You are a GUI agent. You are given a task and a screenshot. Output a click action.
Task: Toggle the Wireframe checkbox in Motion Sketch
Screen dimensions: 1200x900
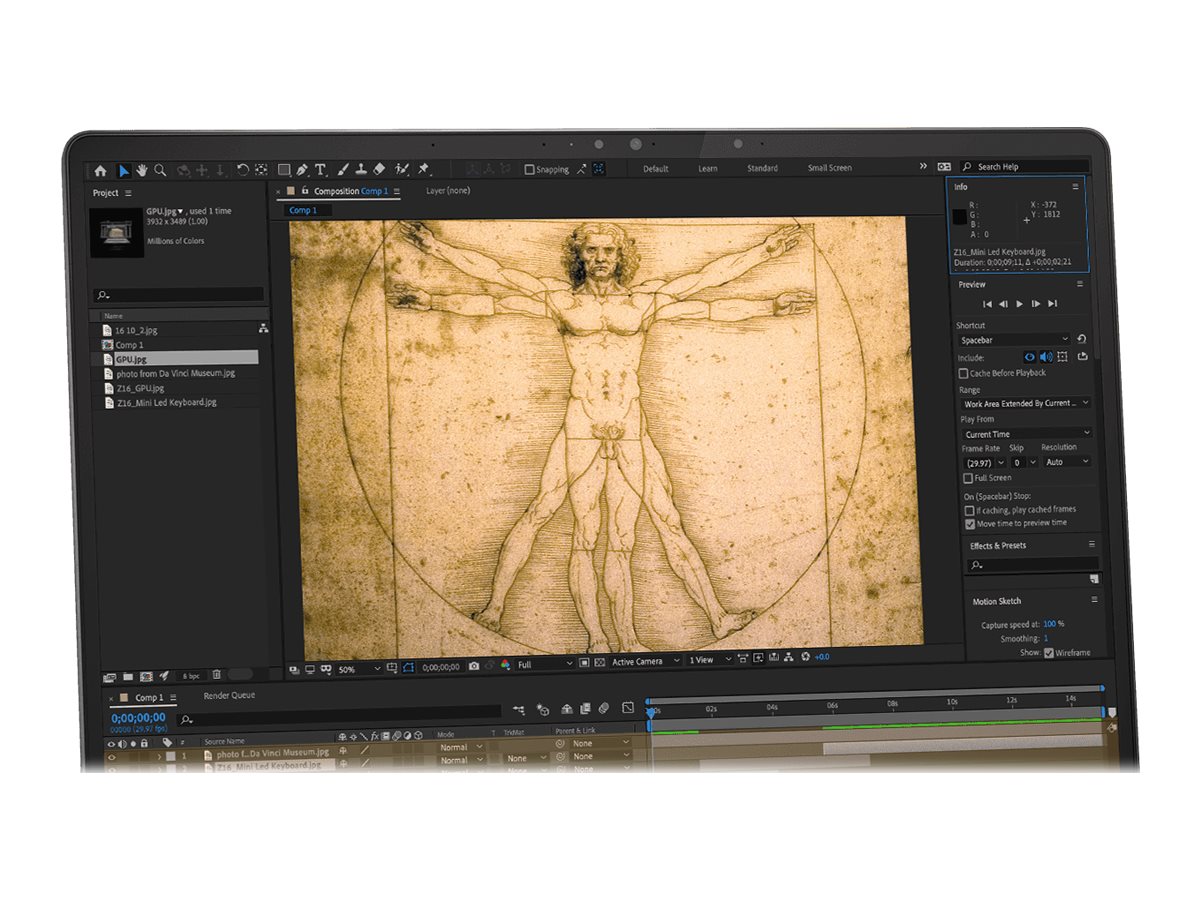point(1049,653)
